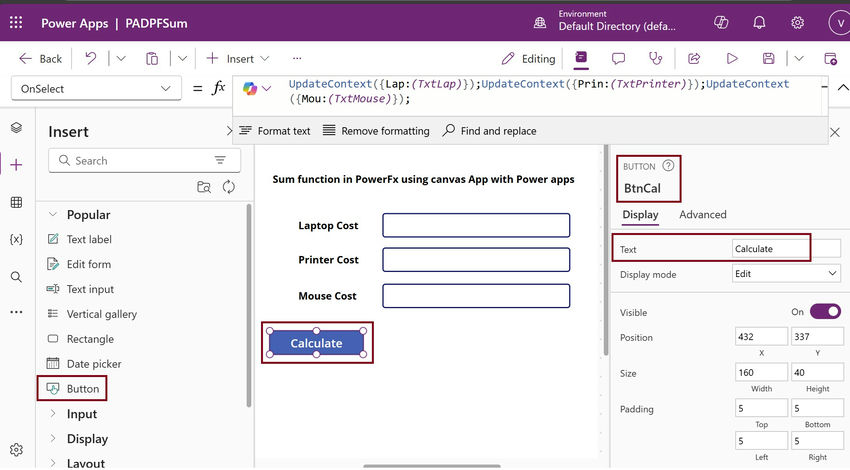Insert a Rectangle control
Viewport: 850px width, 470px height.
(x=80, y=339)
